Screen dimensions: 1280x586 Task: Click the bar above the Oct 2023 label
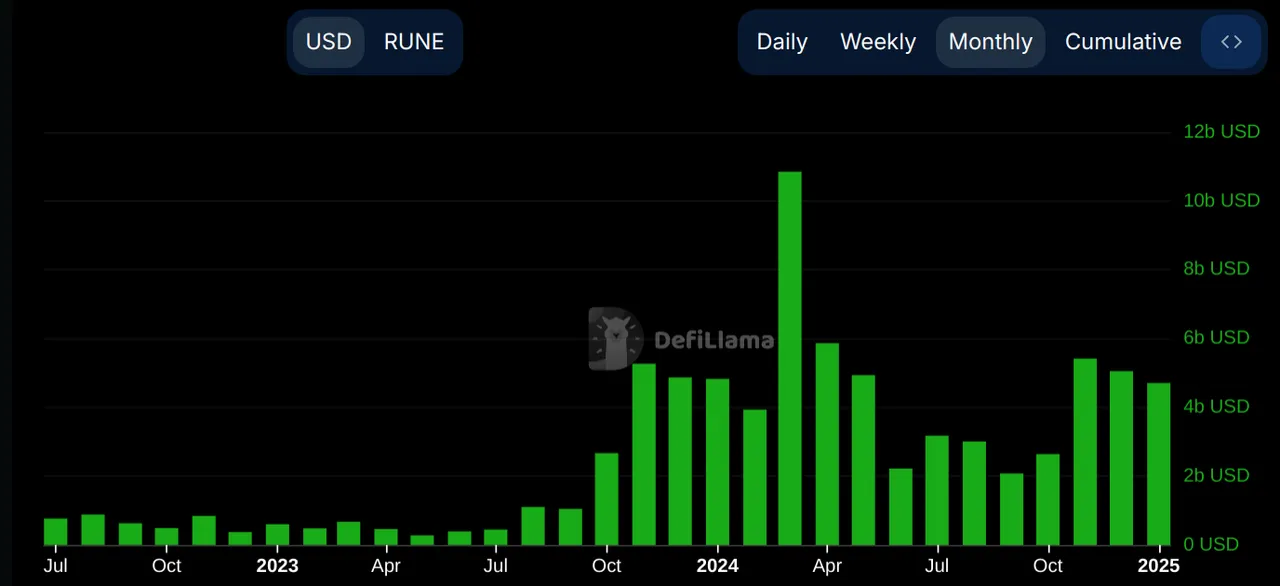pyautogui.click(x=606, y=499)
